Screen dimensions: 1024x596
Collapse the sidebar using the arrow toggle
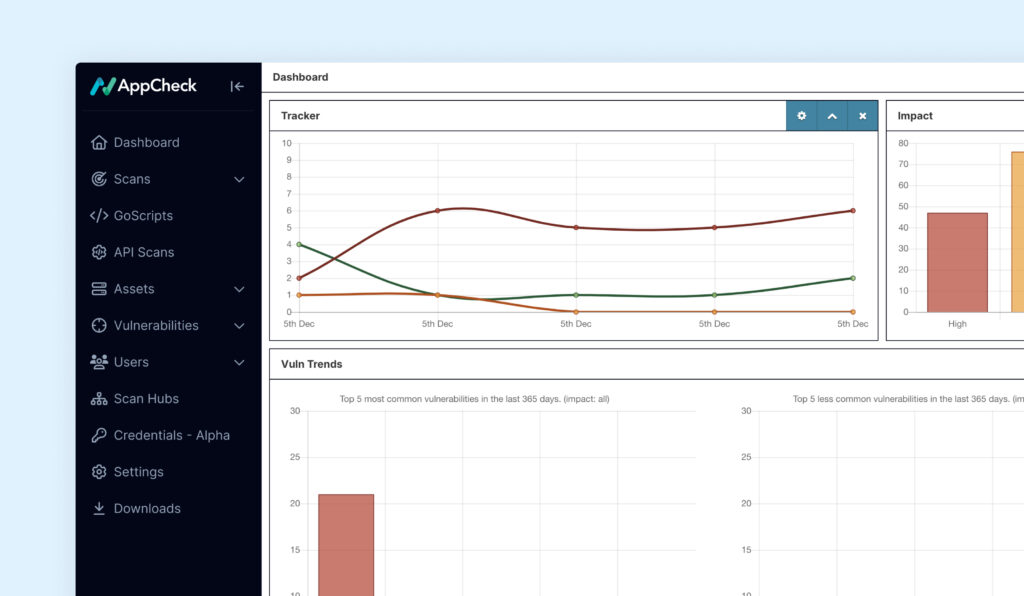point(237,86)
